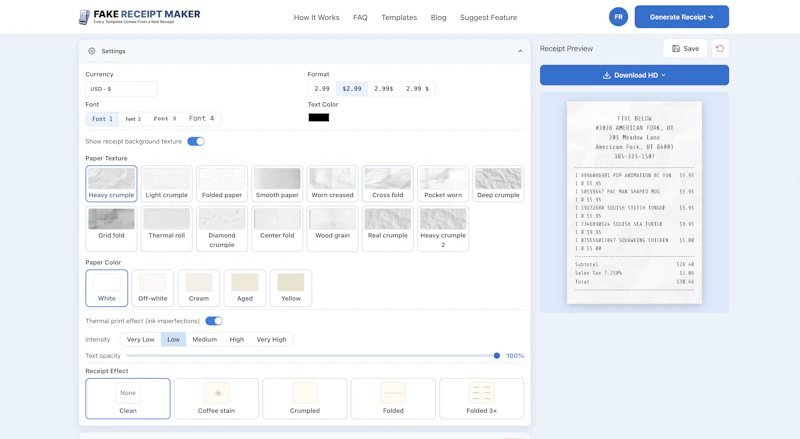Image resolution: width=800 pixels, height=439 pixels.
Task: Select the Heavy crumple paper texture
Action: [111, 184]
